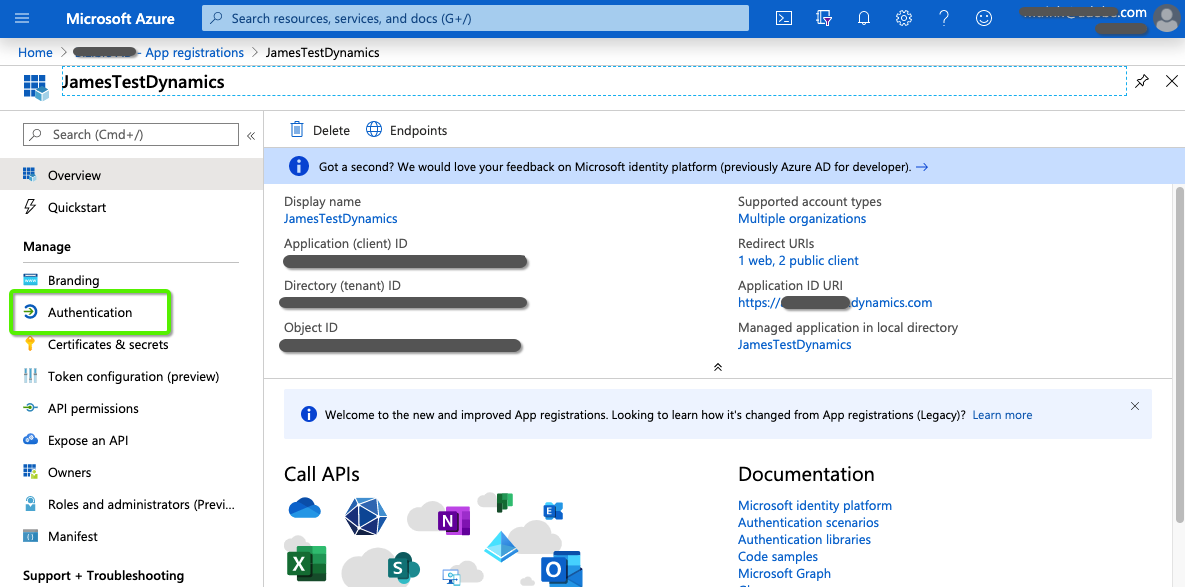Click the 'Support + Troubleshooting' heading
The image size is (1185, 587).
click(x=104, y=576)
